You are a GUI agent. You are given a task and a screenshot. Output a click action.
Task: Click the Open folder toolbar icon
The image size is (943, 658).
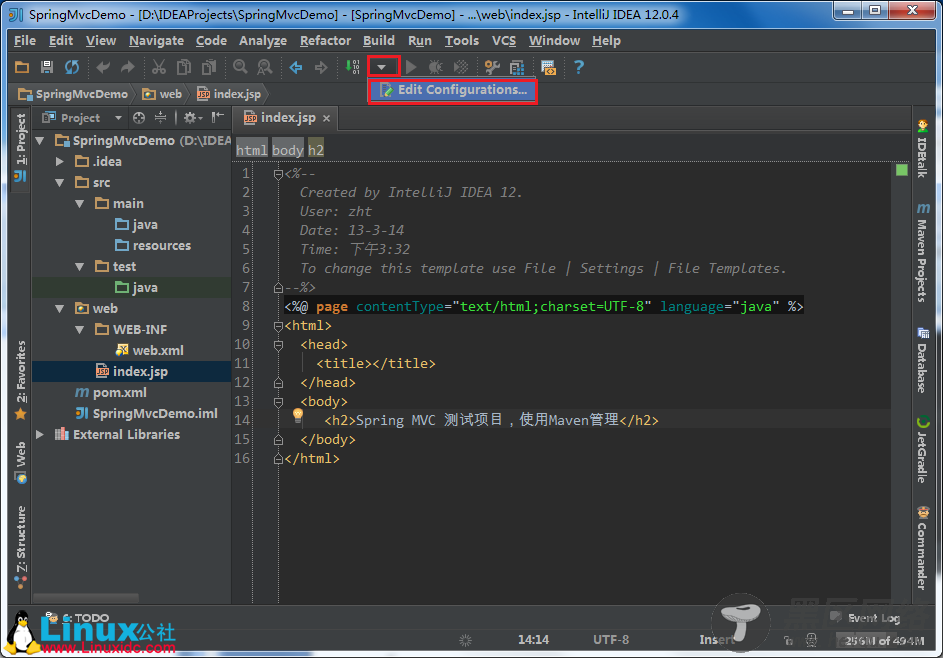22,67
